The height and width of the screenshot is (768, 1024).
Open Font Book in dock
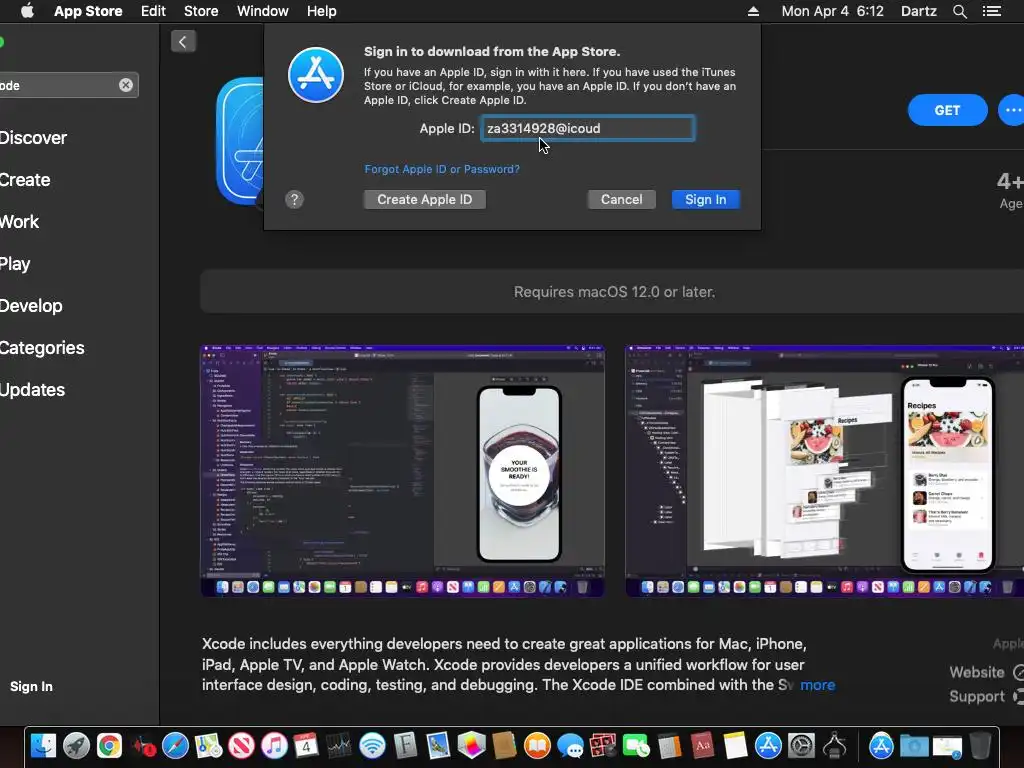[406, 746]
